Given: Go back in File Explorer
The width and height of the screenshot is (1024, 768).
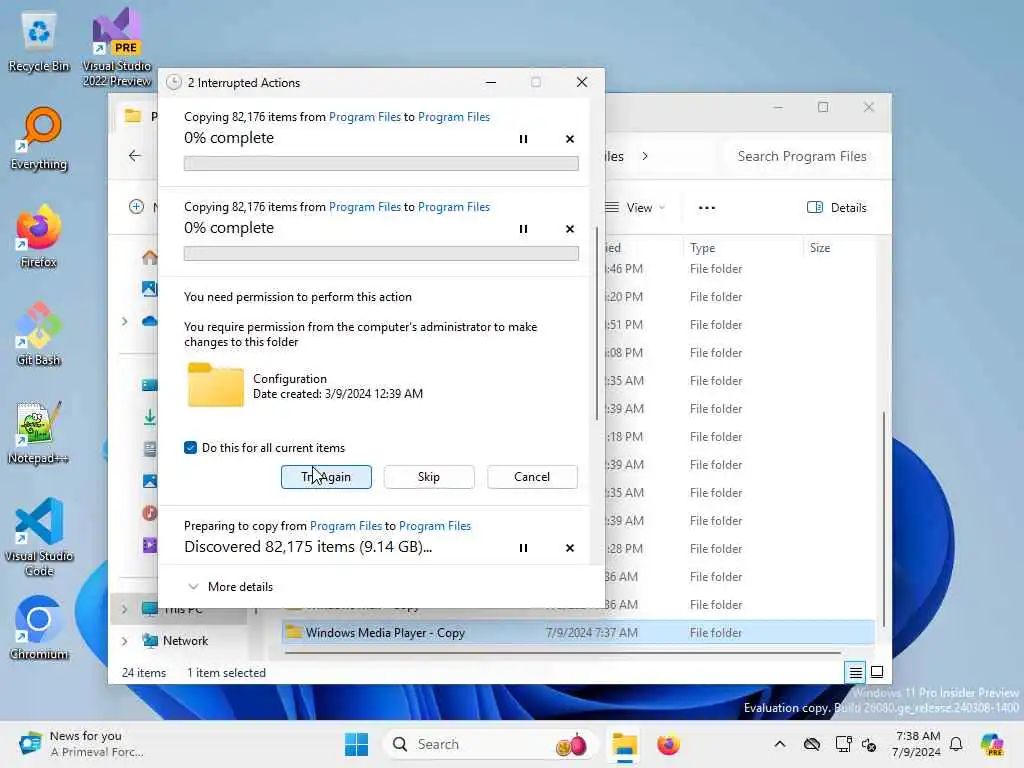Looking at the screenshot, I should 135,155.
